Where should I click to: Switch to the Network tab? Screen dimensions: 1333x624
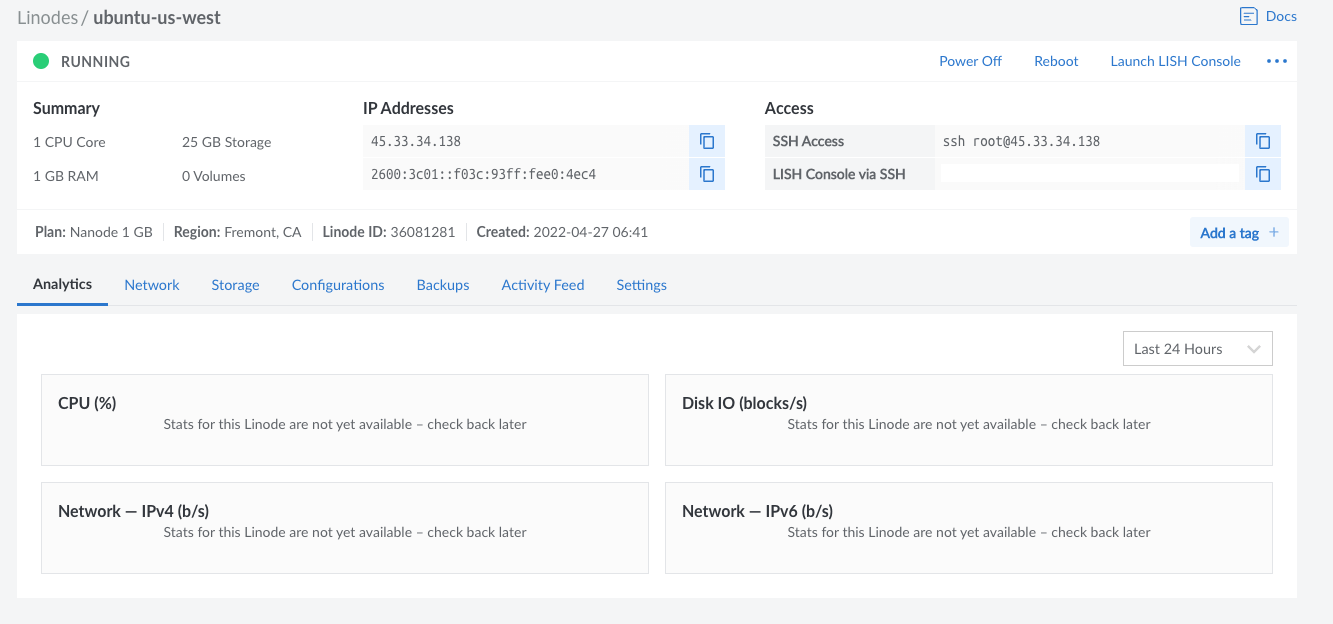[x=152, y=285]
